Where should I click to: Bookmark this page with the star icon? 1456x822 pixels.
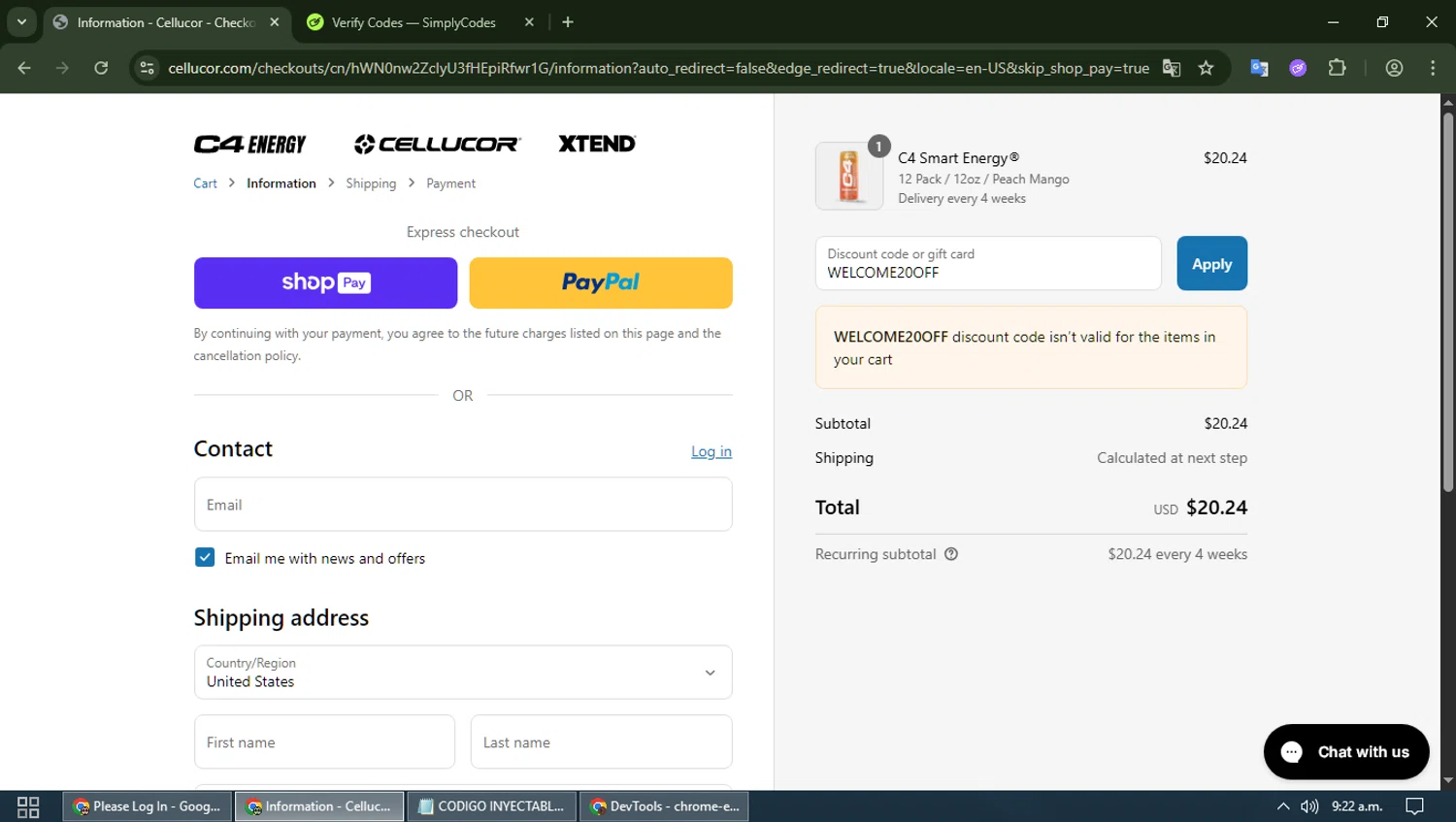coord(1206,68)
